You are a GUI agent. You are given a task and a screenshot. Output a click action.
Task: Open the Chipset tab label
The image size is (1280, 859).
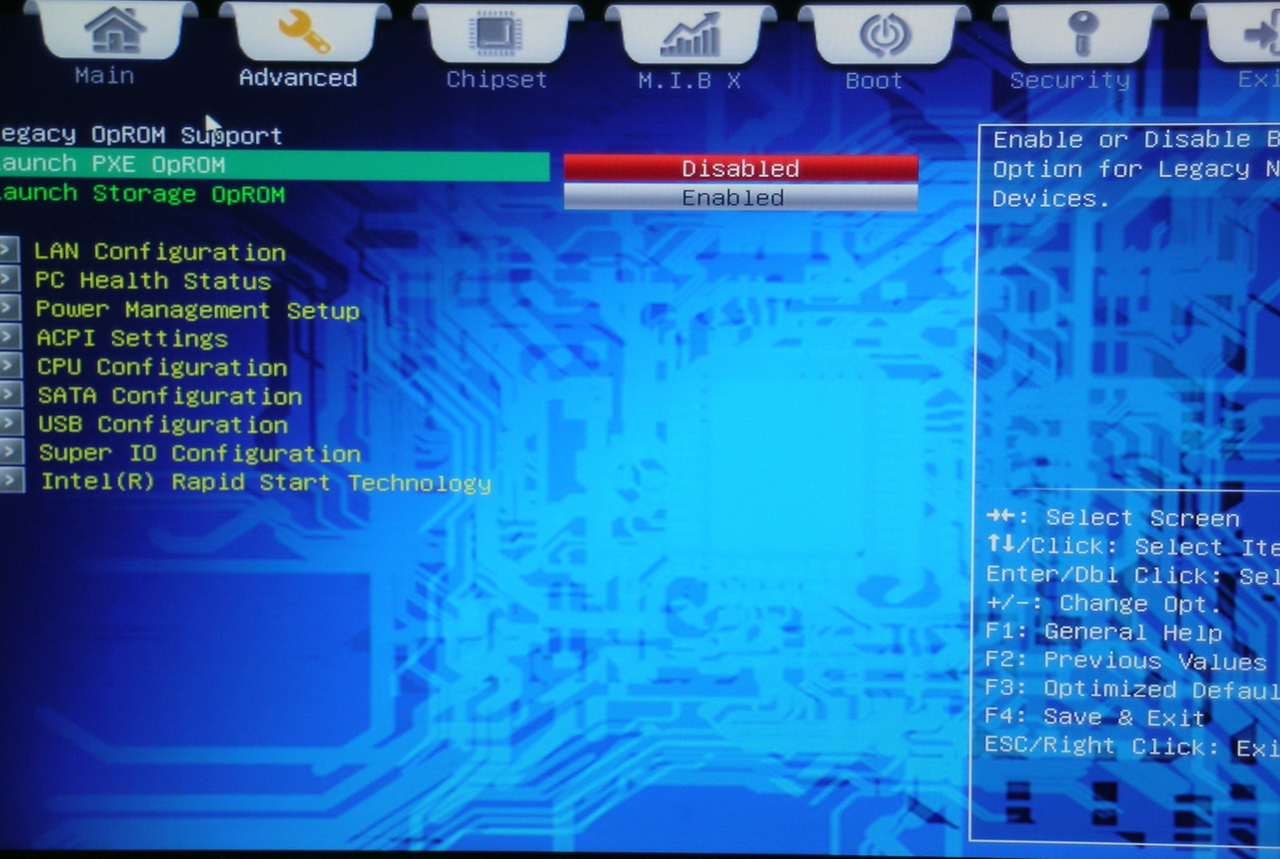(x=497, y=80)
